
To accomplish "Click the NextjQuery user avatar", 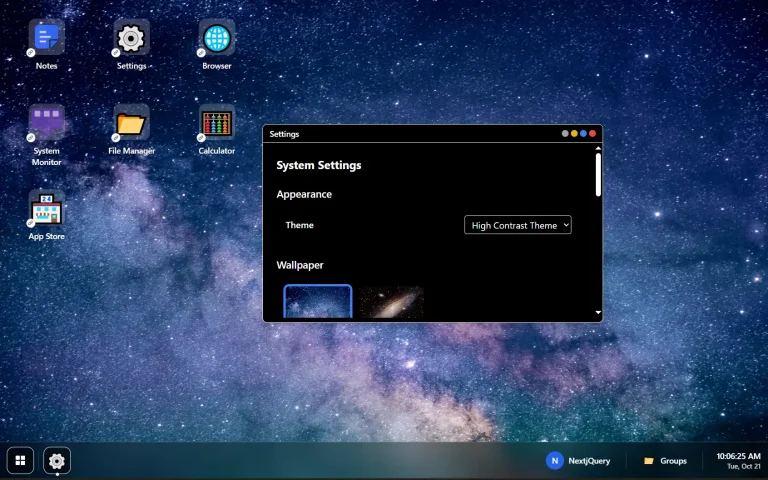I will tap(554, 460).
